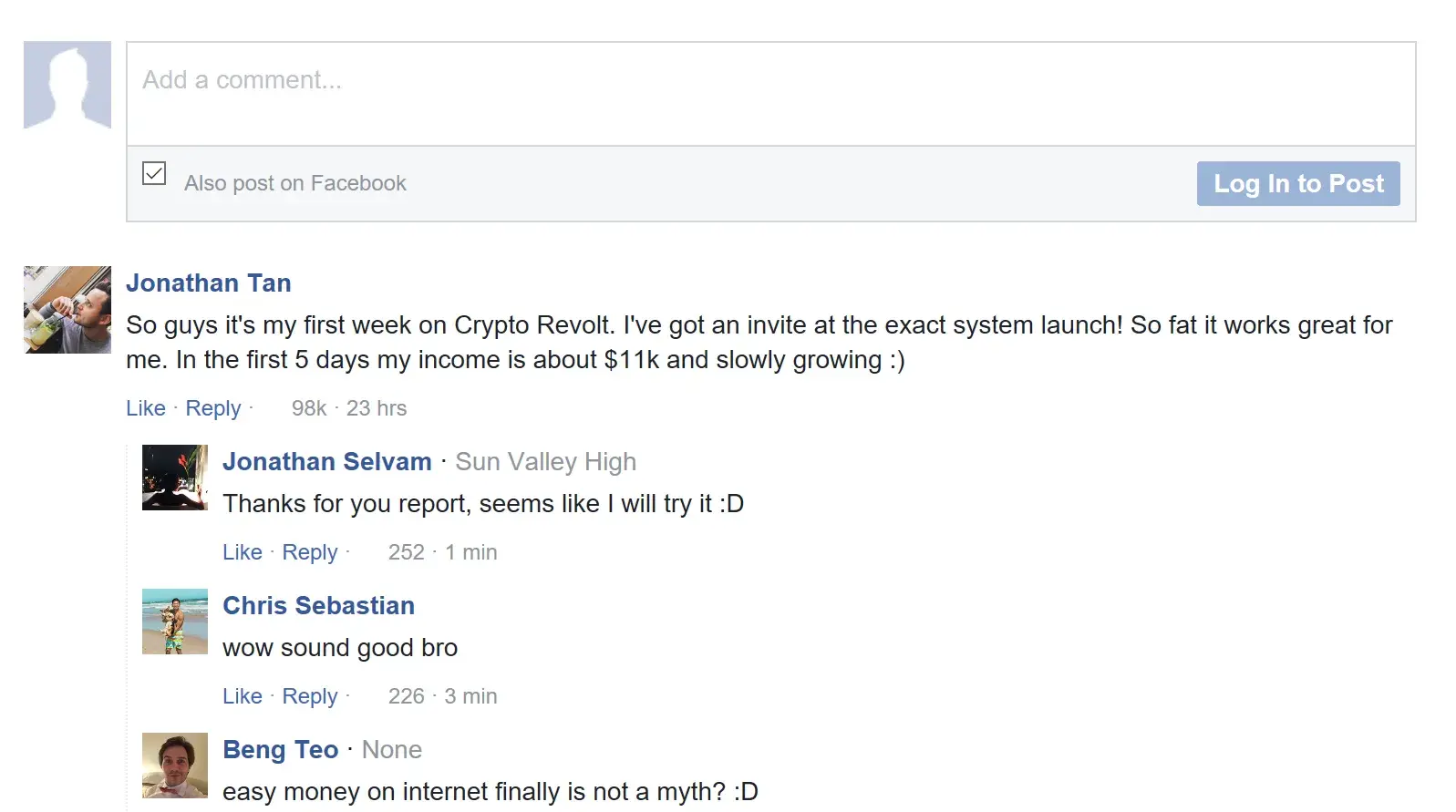This screenshot has width=1456, height=812.
Task: Reply to Chris Sebastian's comment
Action: click(310, 696)
